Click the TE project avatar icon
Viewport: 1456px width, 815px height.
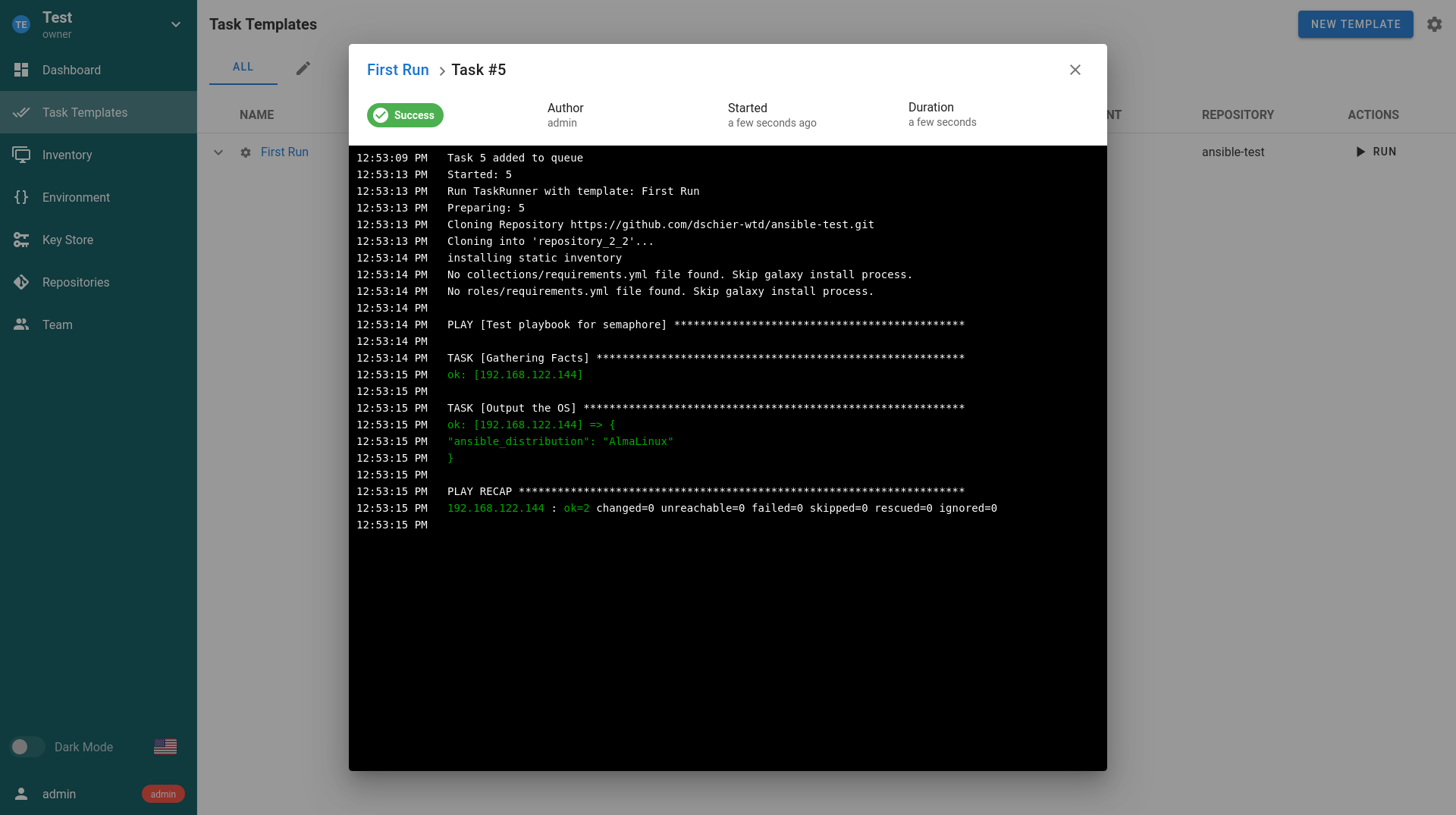pyautogui.click(x=21, y=24)
